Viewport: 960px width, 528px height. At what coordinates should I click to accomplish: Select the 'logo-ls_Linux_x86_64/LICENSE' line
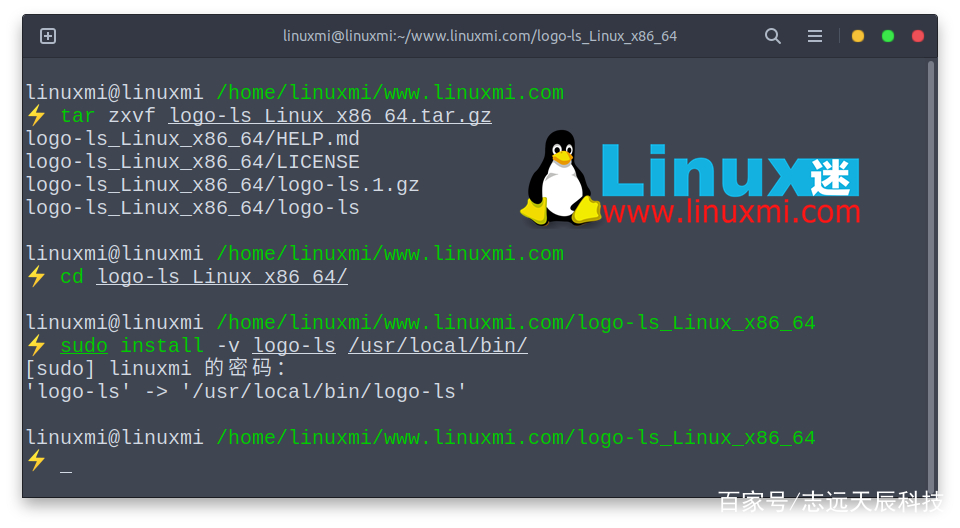[192, 162]
